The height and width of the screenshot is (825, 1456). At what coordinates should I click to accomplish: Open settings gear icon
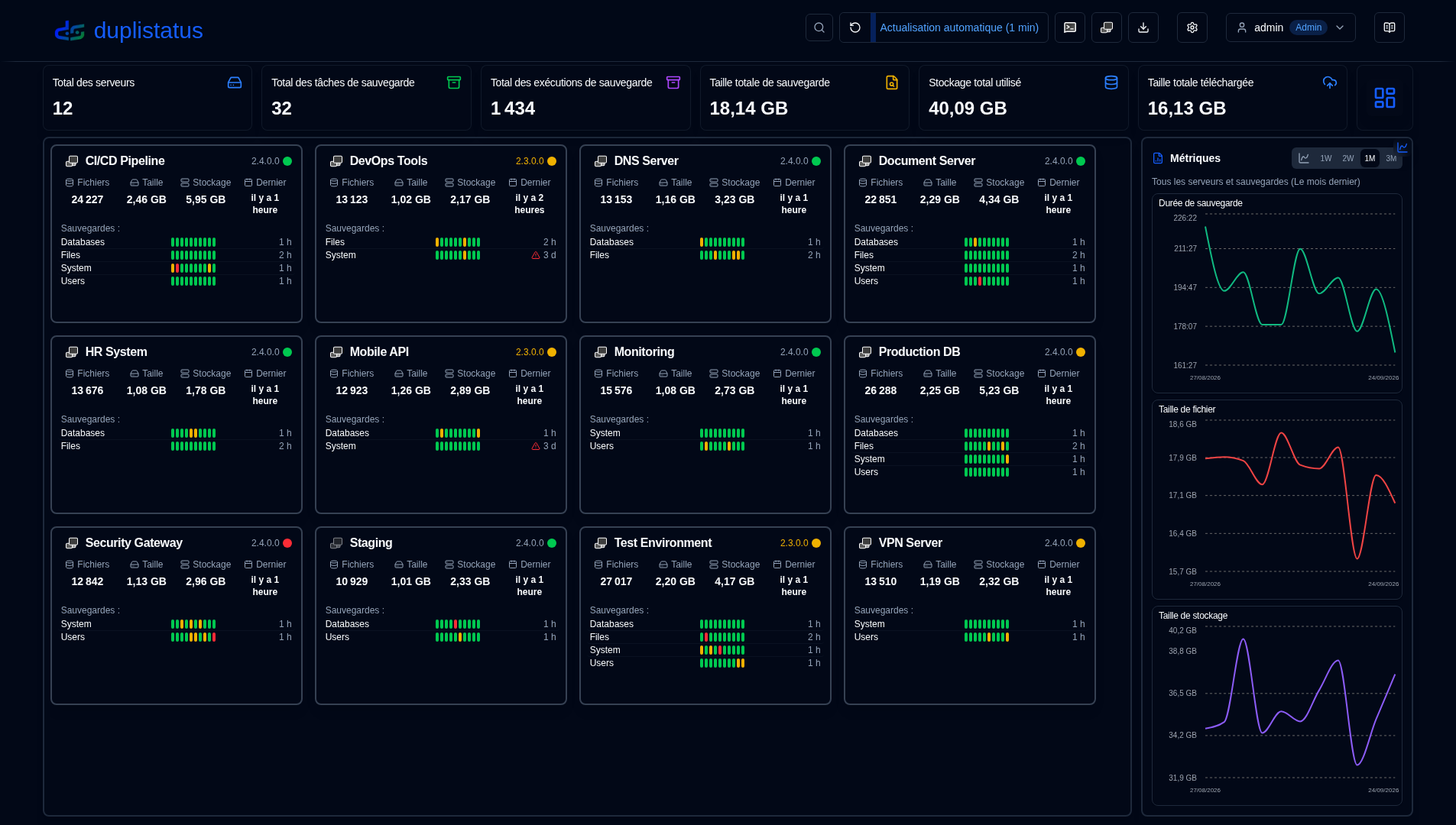pos(1192,27)
